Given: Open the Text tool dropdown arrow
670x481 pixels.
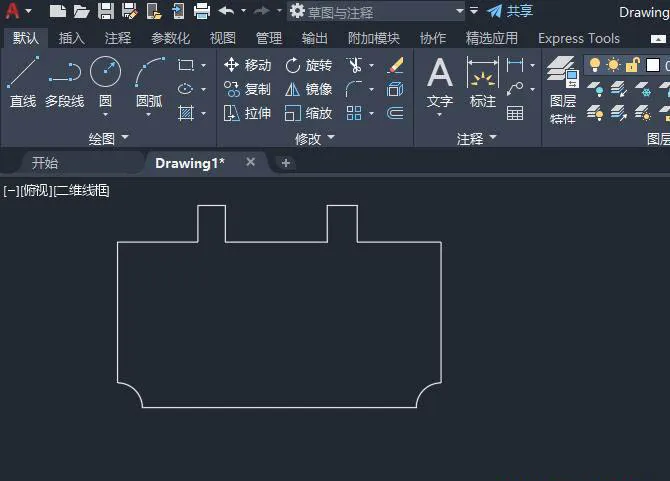Looking at the screenshot, I should [x=439, y=115].
